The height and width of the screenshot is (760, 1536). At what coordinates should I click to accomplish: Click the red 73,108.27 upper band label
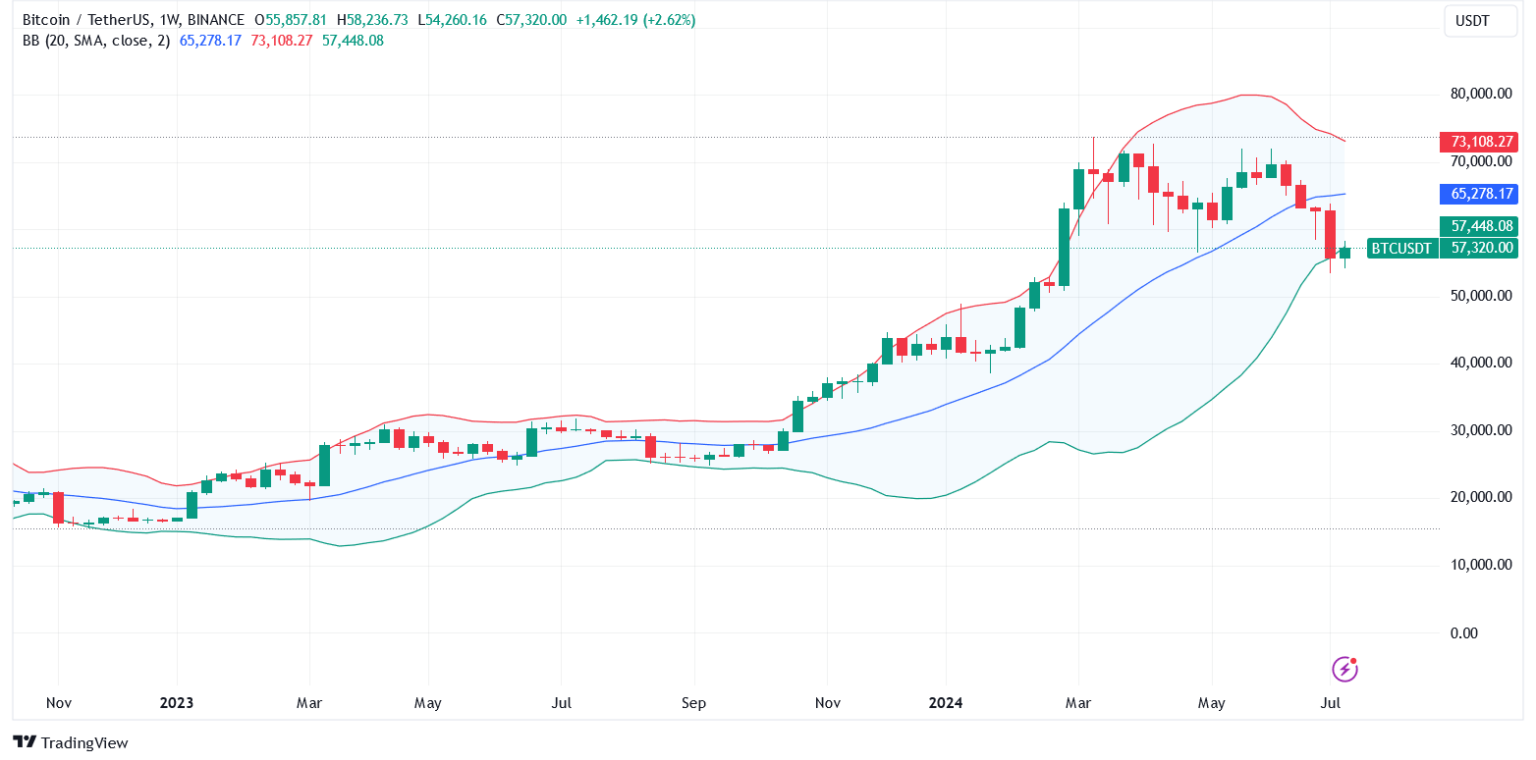[x=1478, y=141]
